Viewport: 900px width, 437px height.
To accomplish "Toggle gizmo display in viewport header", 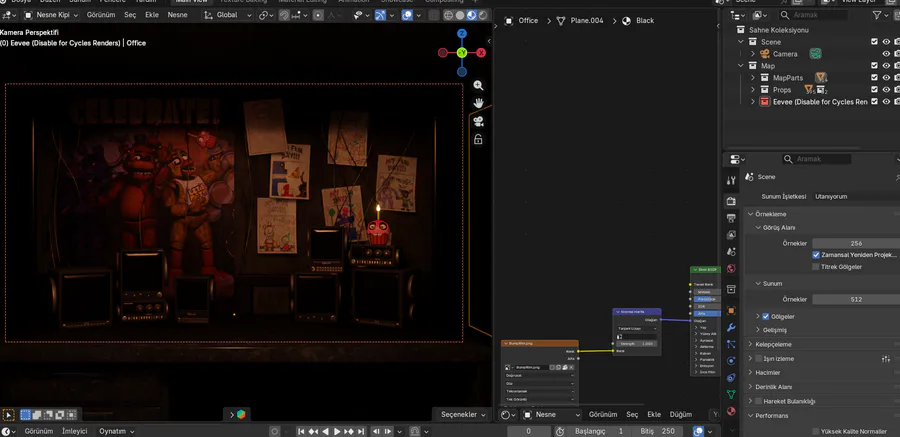I will tap(380, 15).
